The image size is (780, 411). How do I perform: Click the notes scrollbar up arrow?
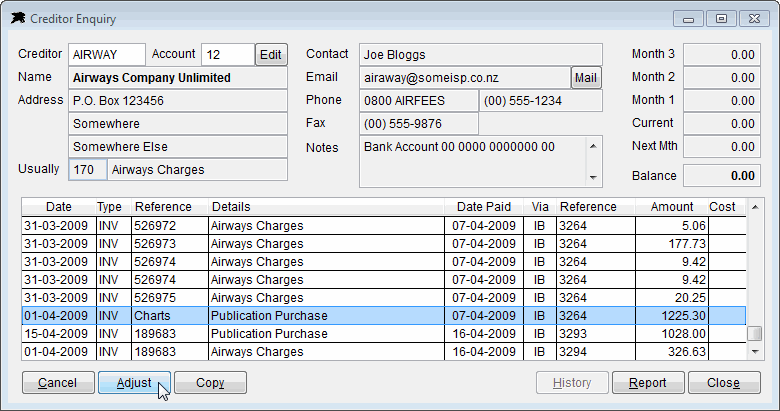(x=593, y=146)
